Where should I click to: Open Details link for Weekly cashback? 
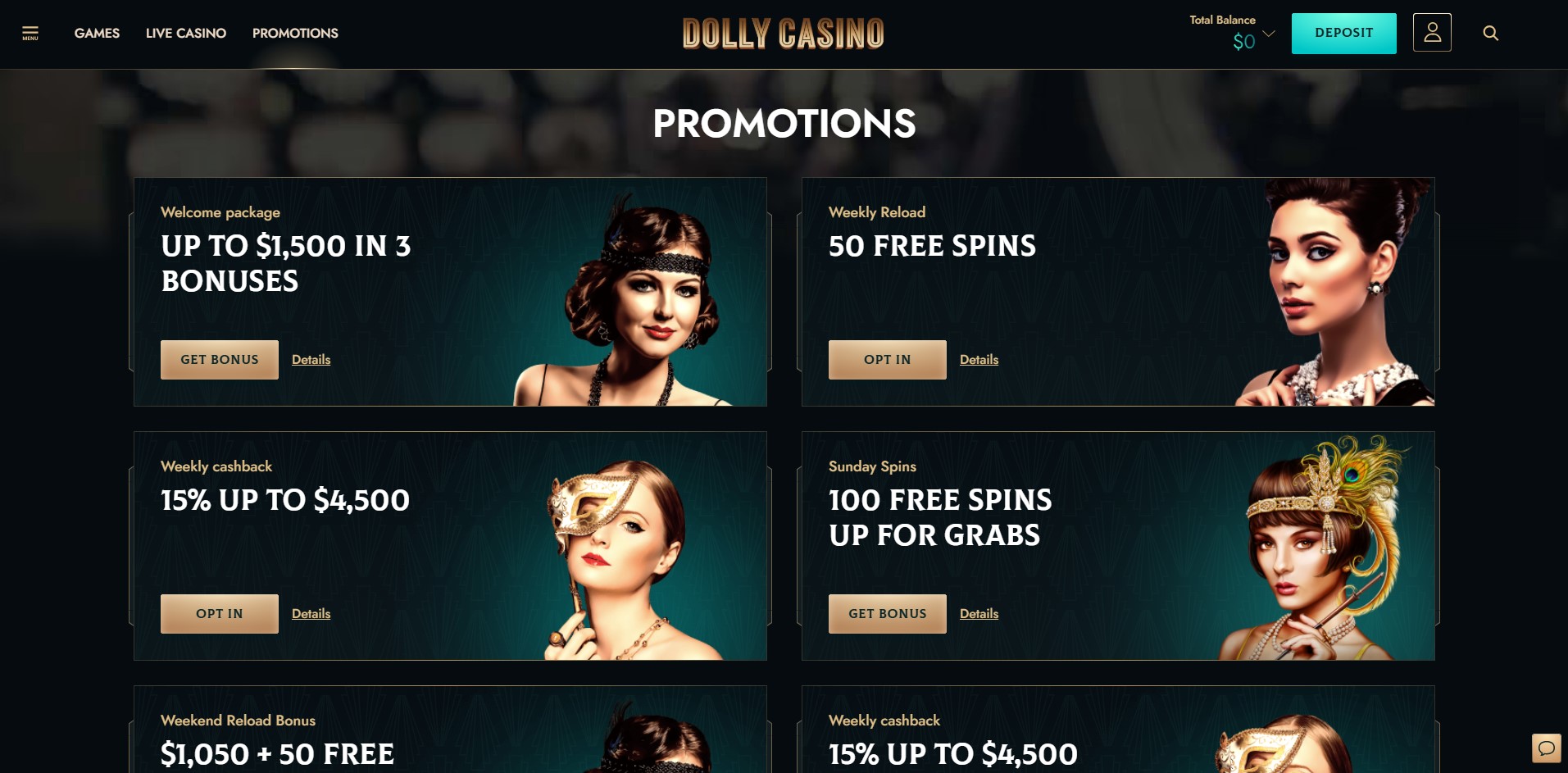coord(311,614)
